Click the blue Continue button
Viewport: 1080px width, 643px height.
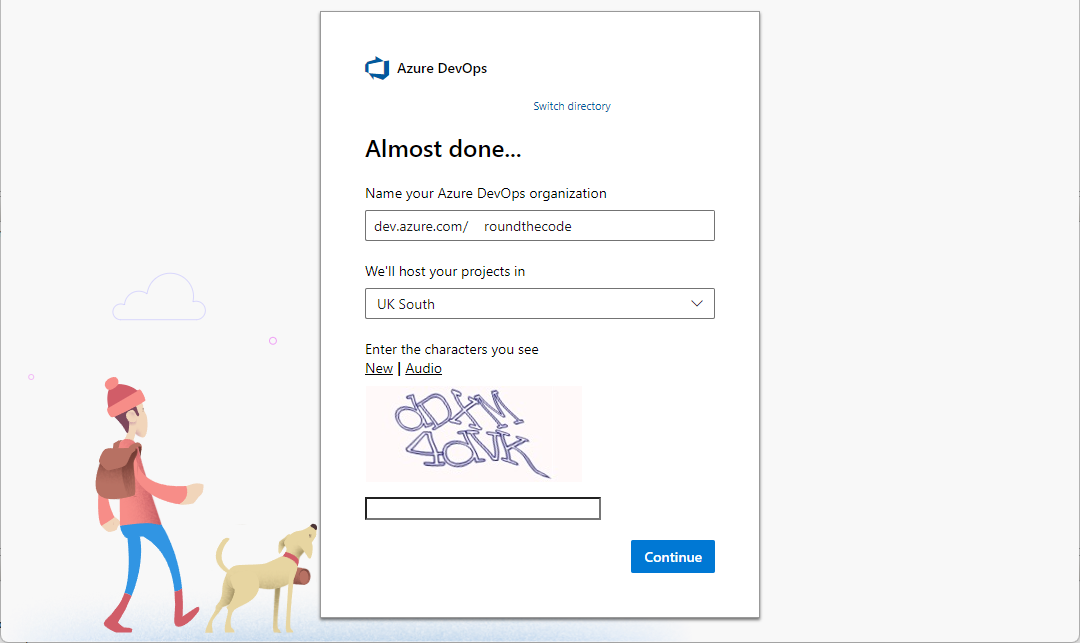(x=673, y=556)
